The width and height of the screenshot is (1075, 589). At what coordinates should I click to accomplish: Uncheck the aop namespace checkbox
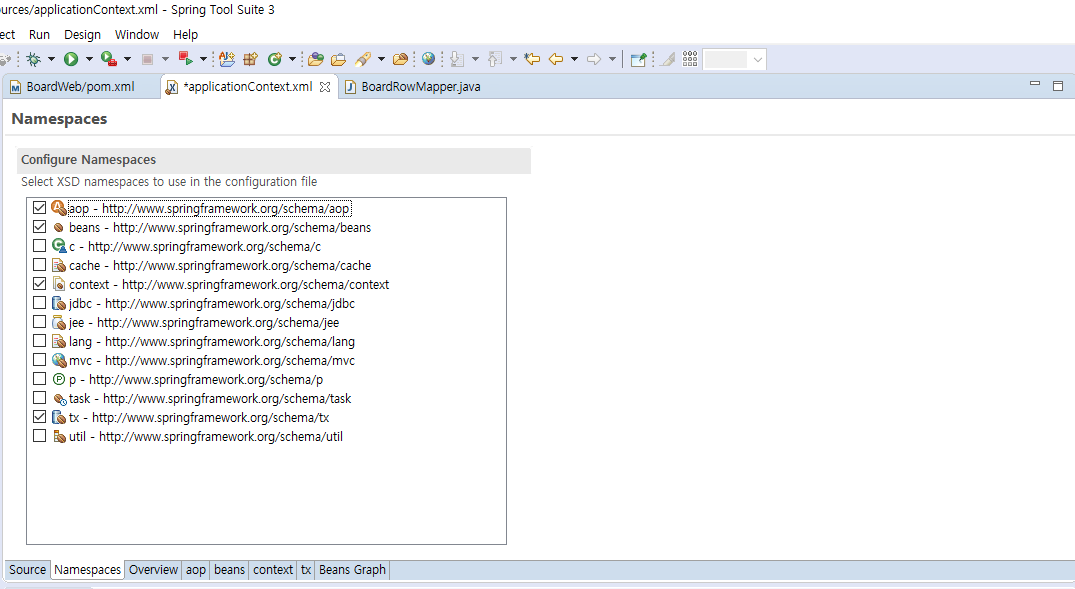point(40,208)
